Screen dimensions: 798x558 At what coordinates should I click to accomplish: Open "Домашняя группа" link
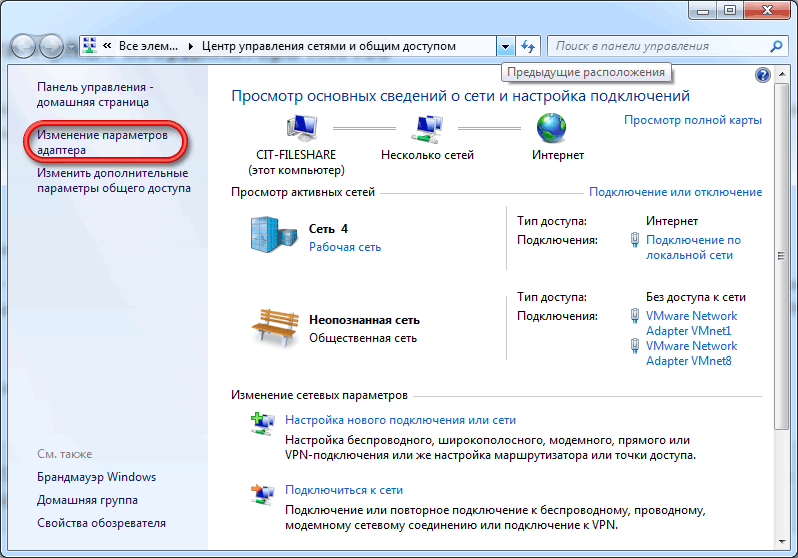(x=87, y=500)
